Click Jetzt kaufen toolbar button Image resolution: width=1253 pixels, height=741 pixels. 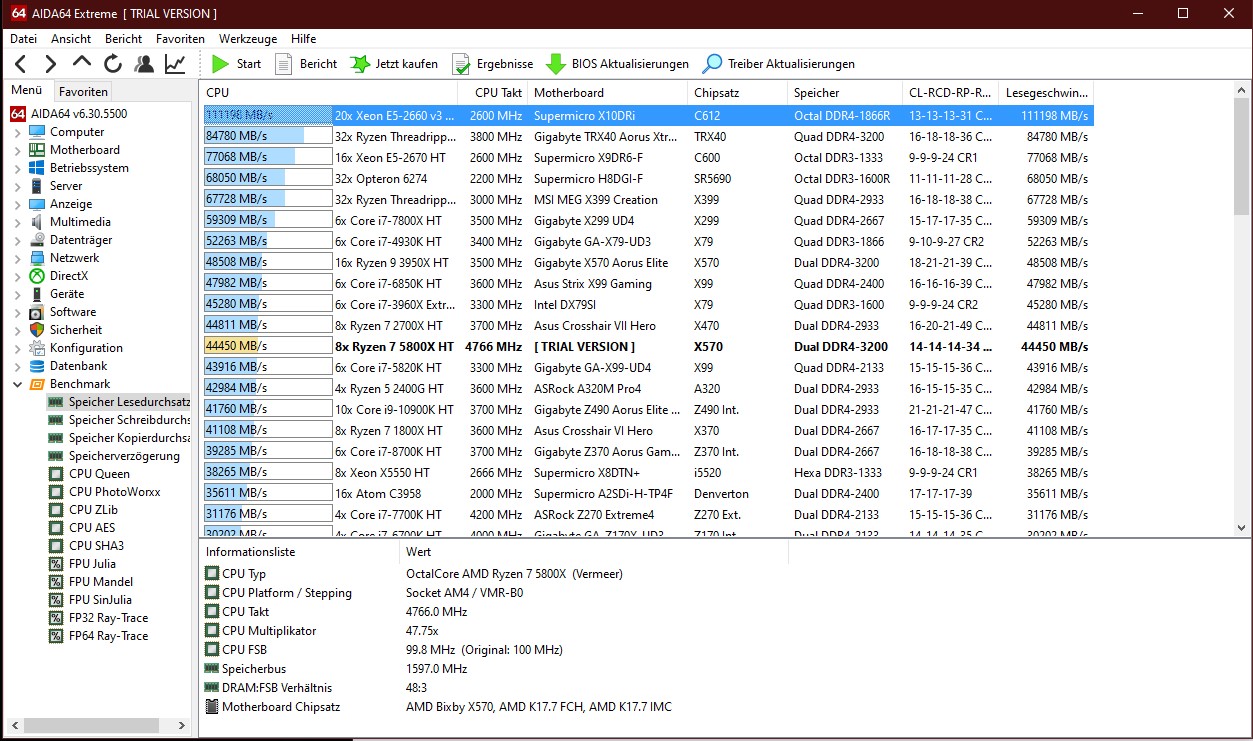[394, 64]
